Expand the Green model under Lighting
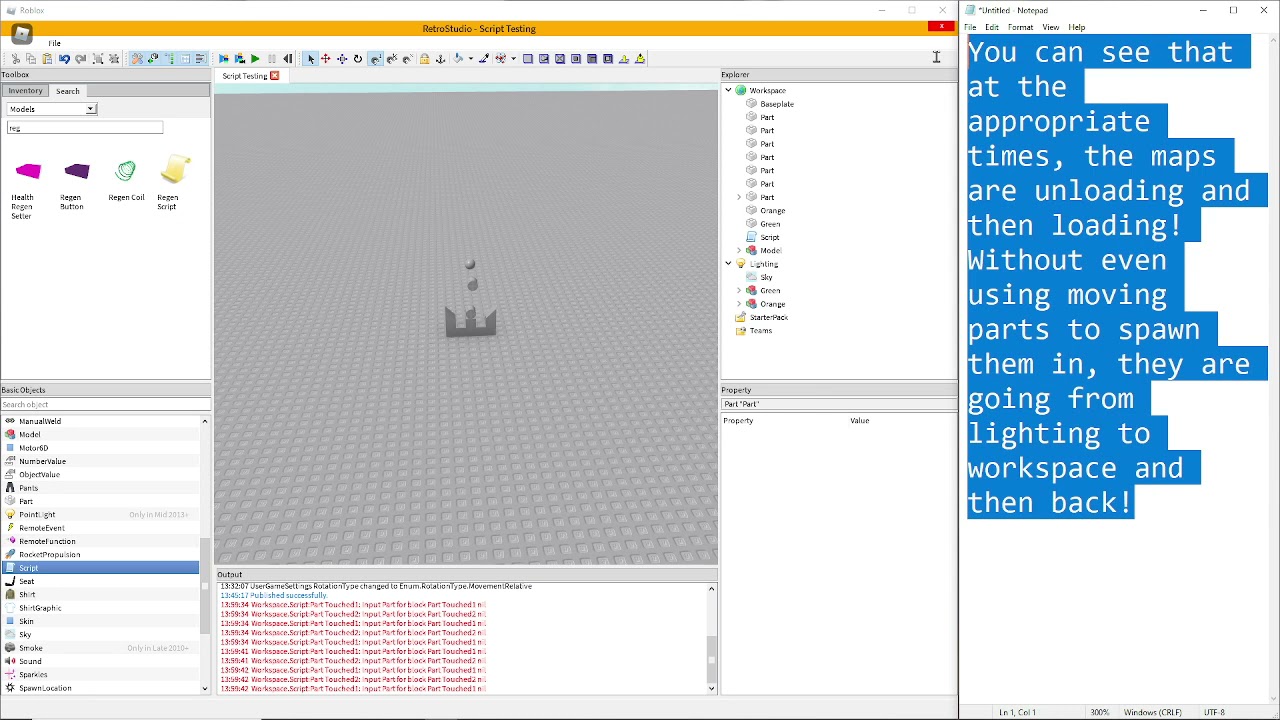This screenshot has height=720, width=1280. click(x=739, y=291)
